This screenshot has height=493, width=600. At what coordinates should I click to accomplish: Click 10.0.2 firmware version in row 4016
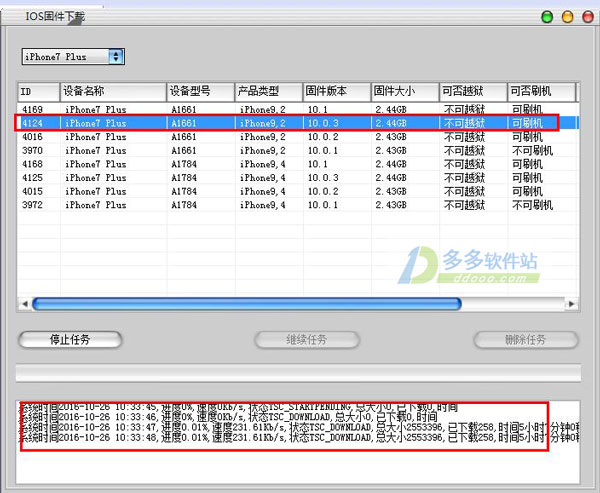pyautogui.click(x=323, y=137)
